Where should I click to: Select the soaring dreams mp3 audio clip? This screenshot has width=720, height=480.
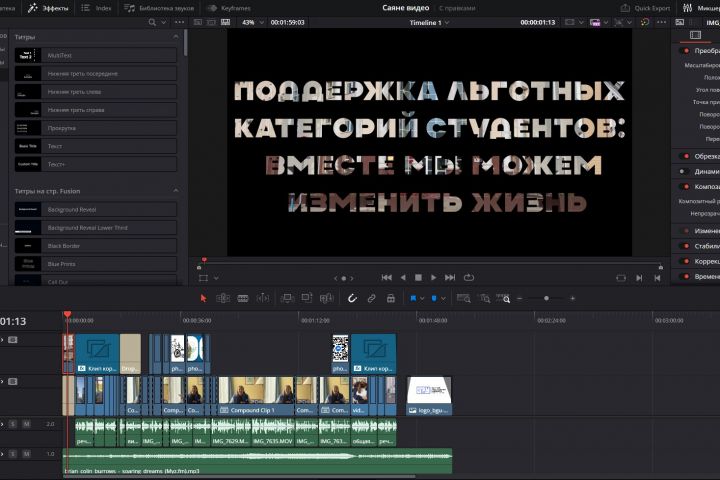tap(257, 461)
